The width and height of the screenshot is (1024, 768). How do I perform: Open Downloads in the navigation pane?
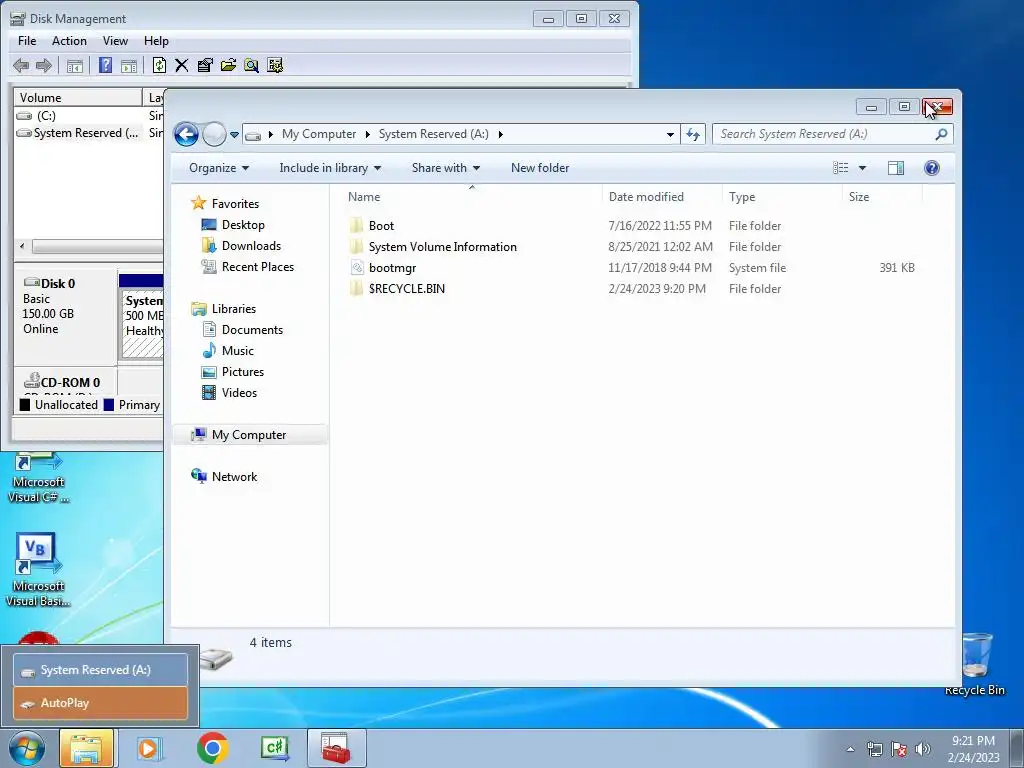point(242,246)
